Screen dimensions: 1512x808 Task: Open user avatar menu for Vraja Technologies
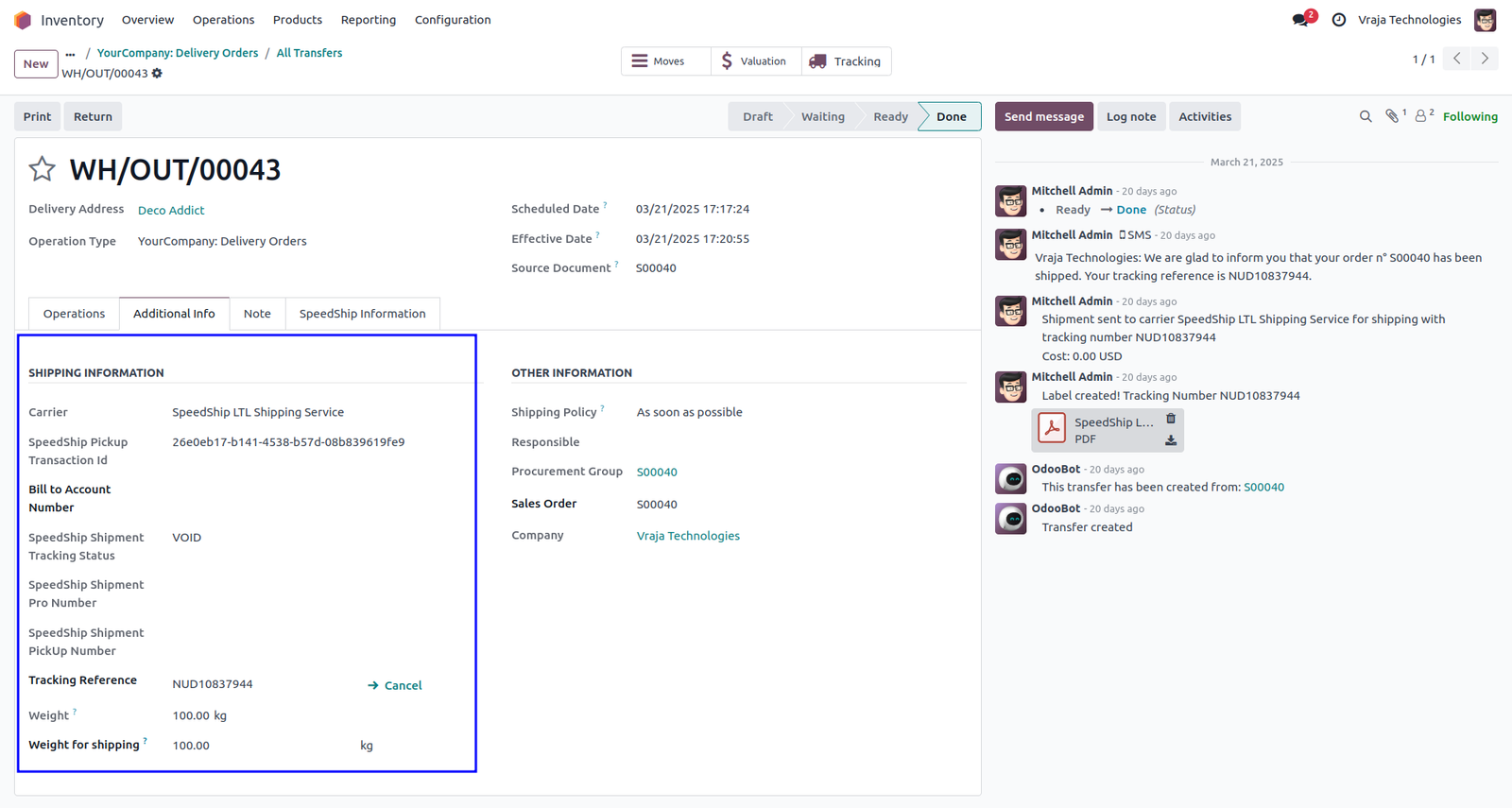click(1485, 20)
